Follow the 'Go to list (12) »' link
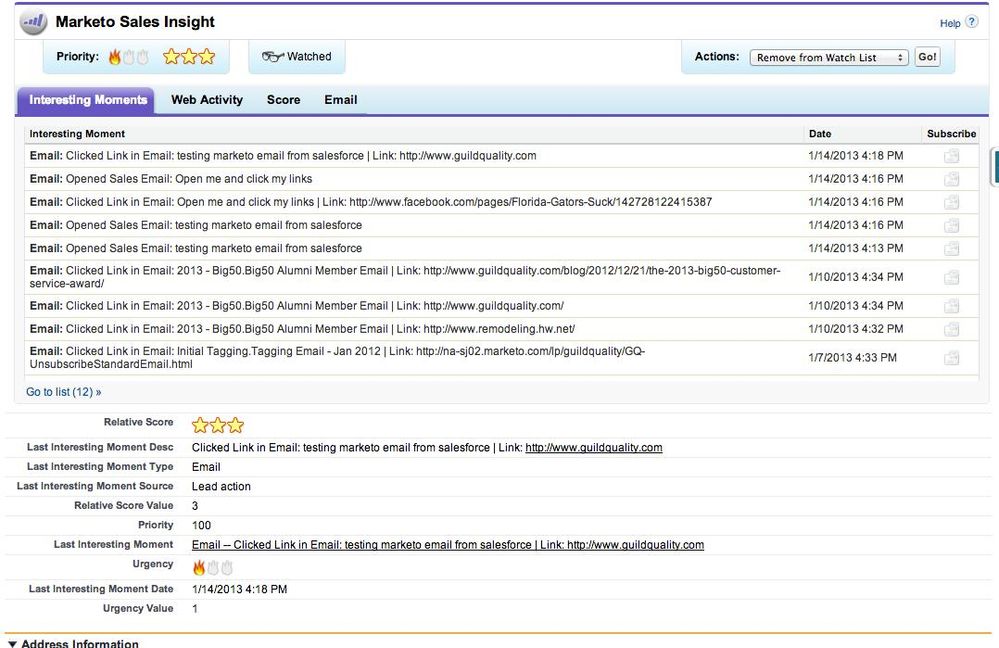999x648 pixels. click(x=64, y=392)
